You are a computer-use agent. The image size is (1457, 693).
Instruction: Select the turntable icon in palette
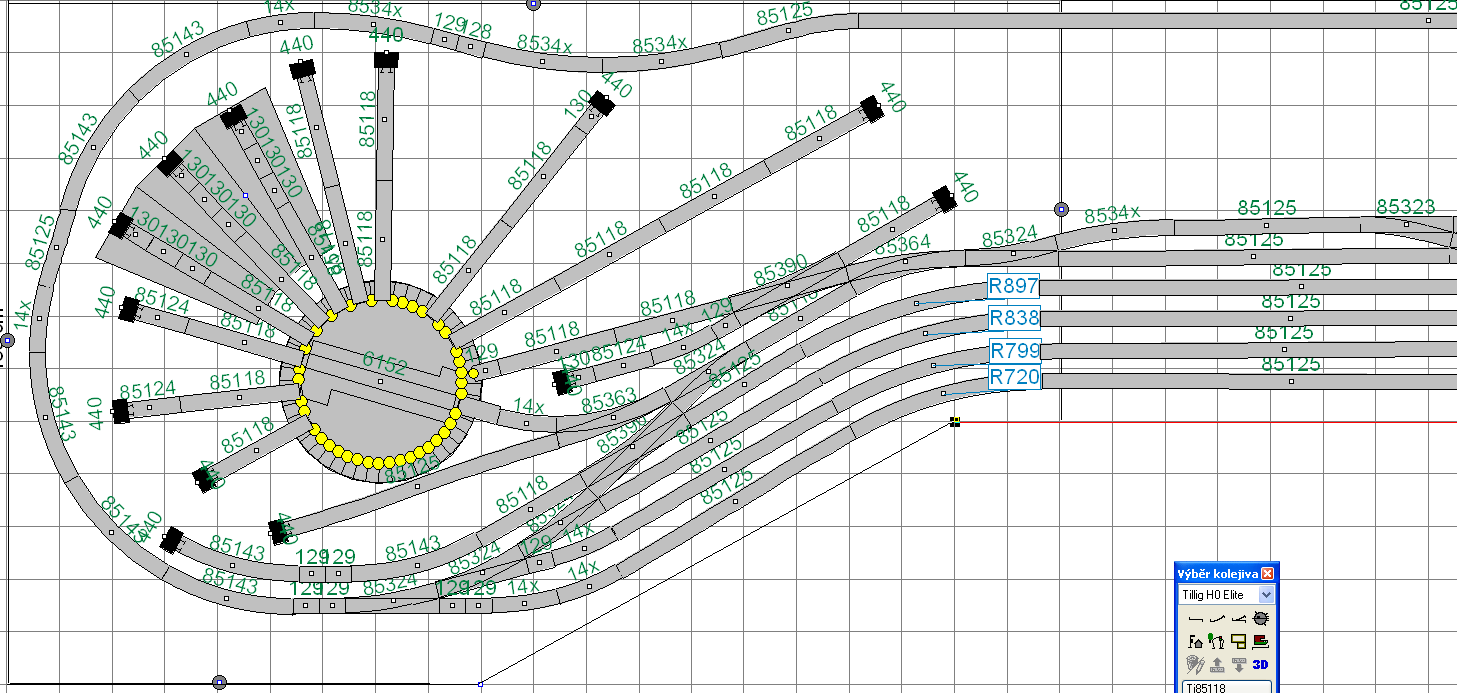[1260, 619]
